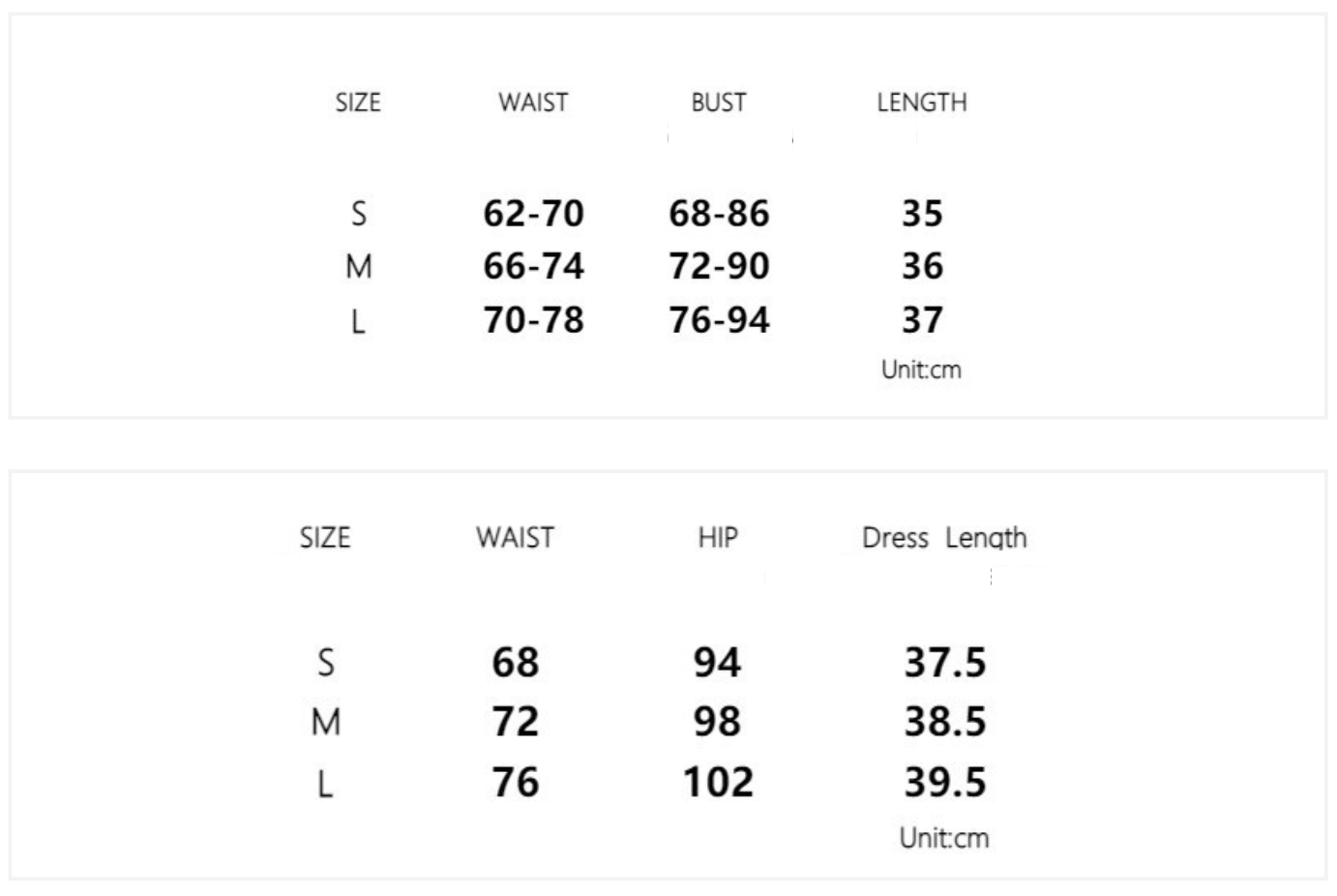Screen dimensions: 1337x896
Task: Click waist value 68 in bottom table
Action: click(515, 663)
